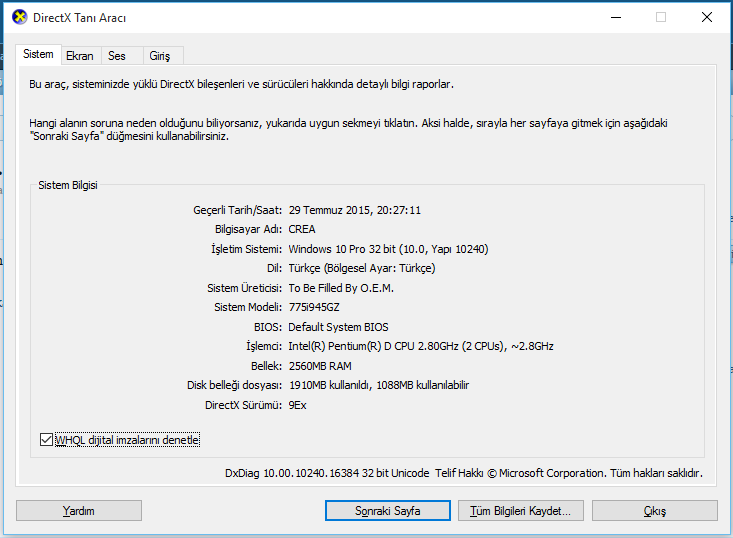Click Tüm Bilgileri Kaydet button
The width and height of the screenshot is (733, 538).
pyautogui.click(x=521, y=510)
